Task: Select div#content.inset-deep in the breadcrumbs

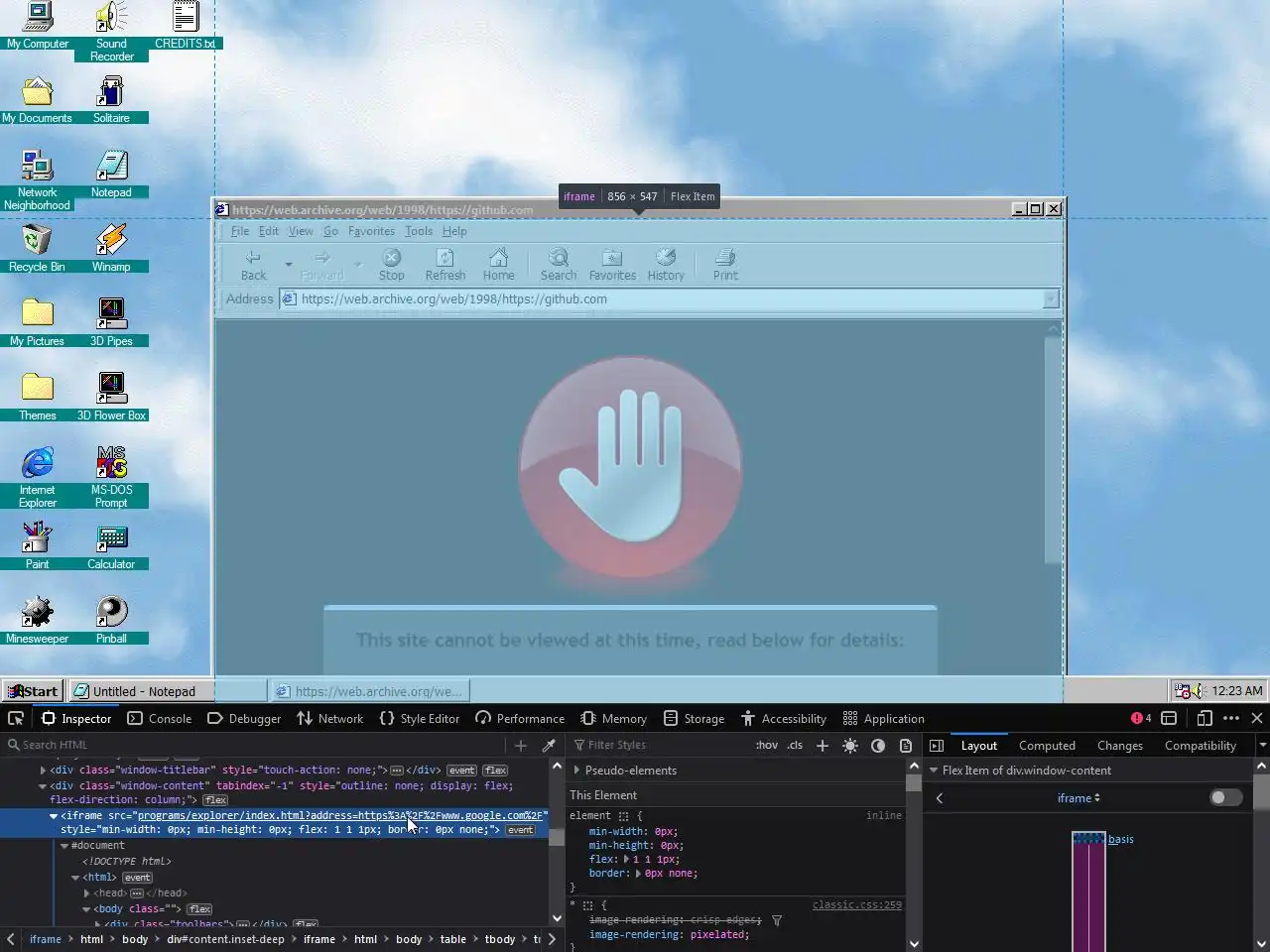Action: pyautogui.click(x=225, y=938)
